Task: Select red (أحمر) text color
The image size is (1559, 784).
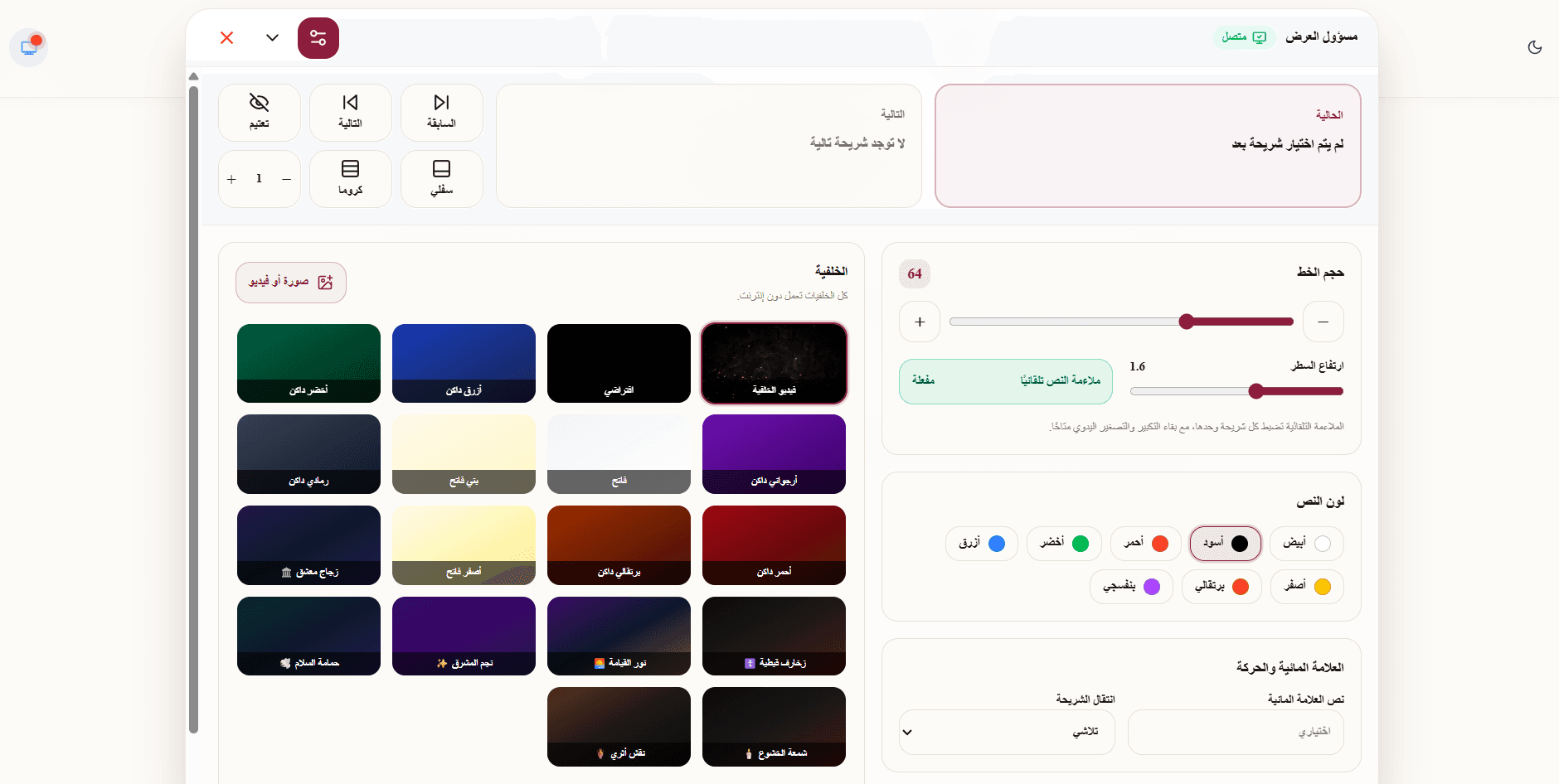Action: (1146, 544)
